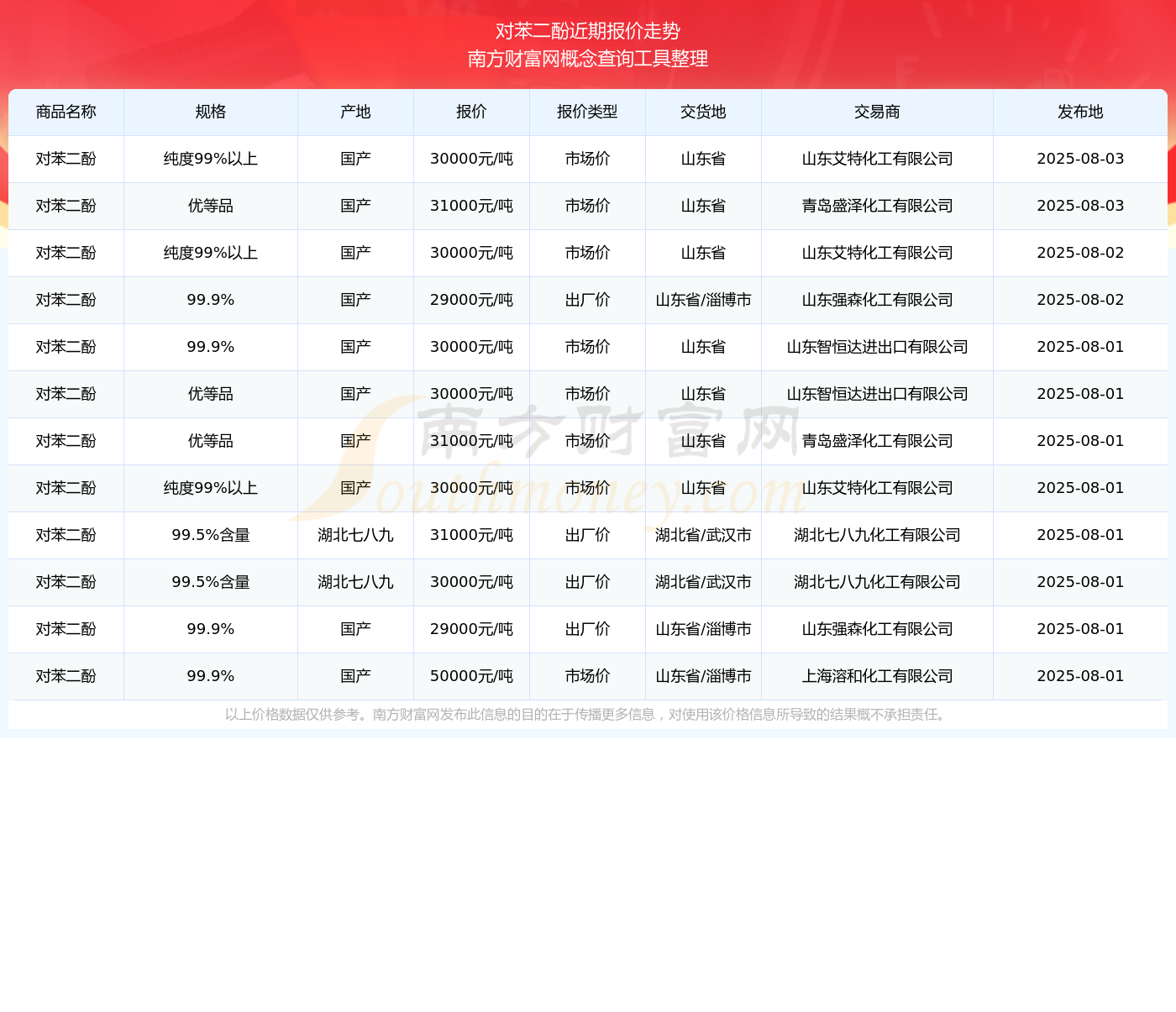Click 山东智恒达进出口有限公司 in the 优等品 row
This screenshot has height=1012, width=1176.
[877, 394]
